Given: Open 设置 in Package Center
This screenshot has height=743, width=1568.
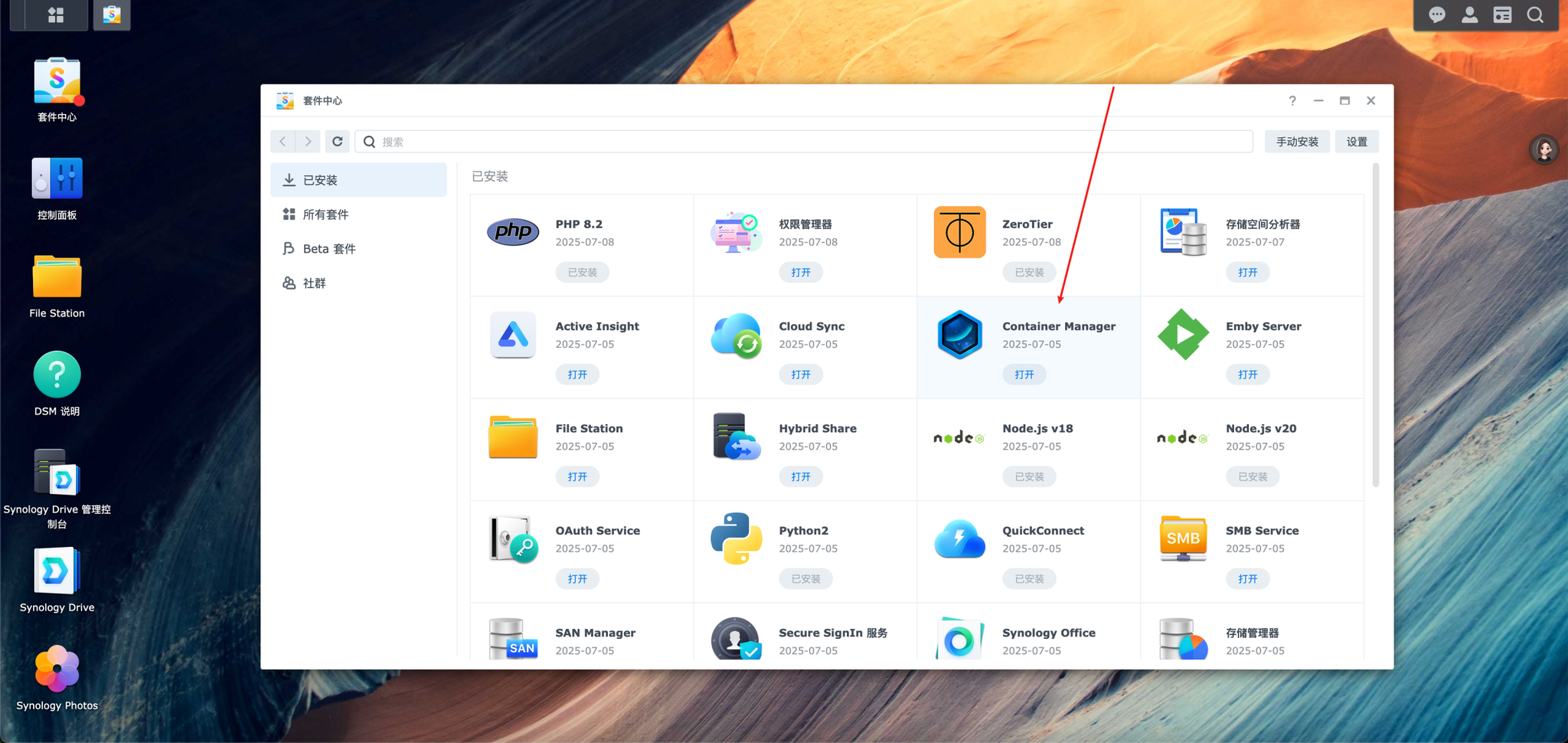Looking at the screenshot, I should (1357, 142).
